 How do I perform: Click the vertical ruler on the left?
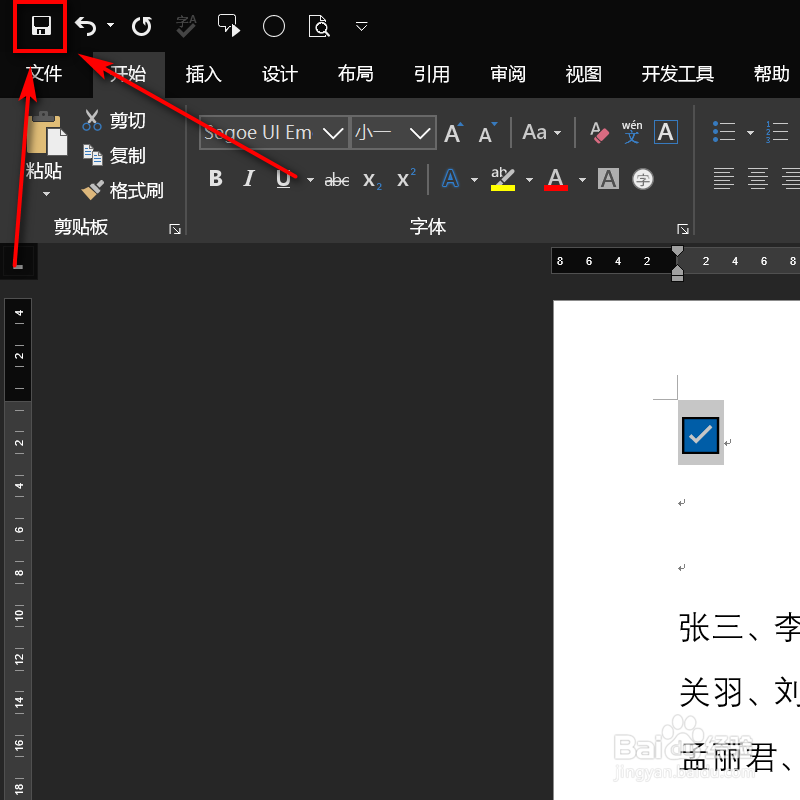click(x=18, y=548)
